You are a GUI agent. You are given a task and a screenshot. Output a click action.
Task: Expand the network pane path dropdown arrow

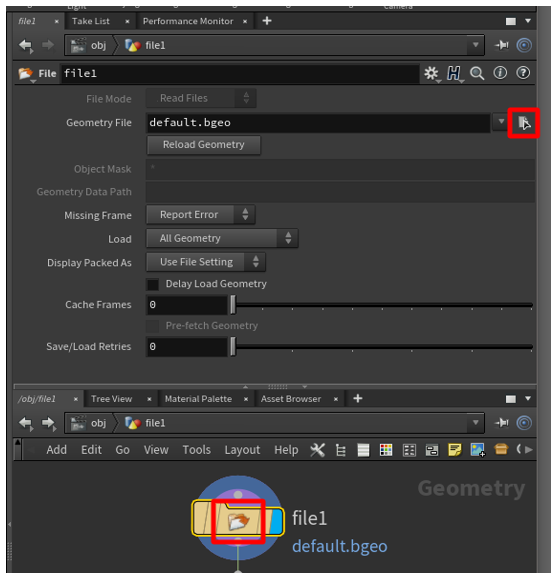point(475,422)
